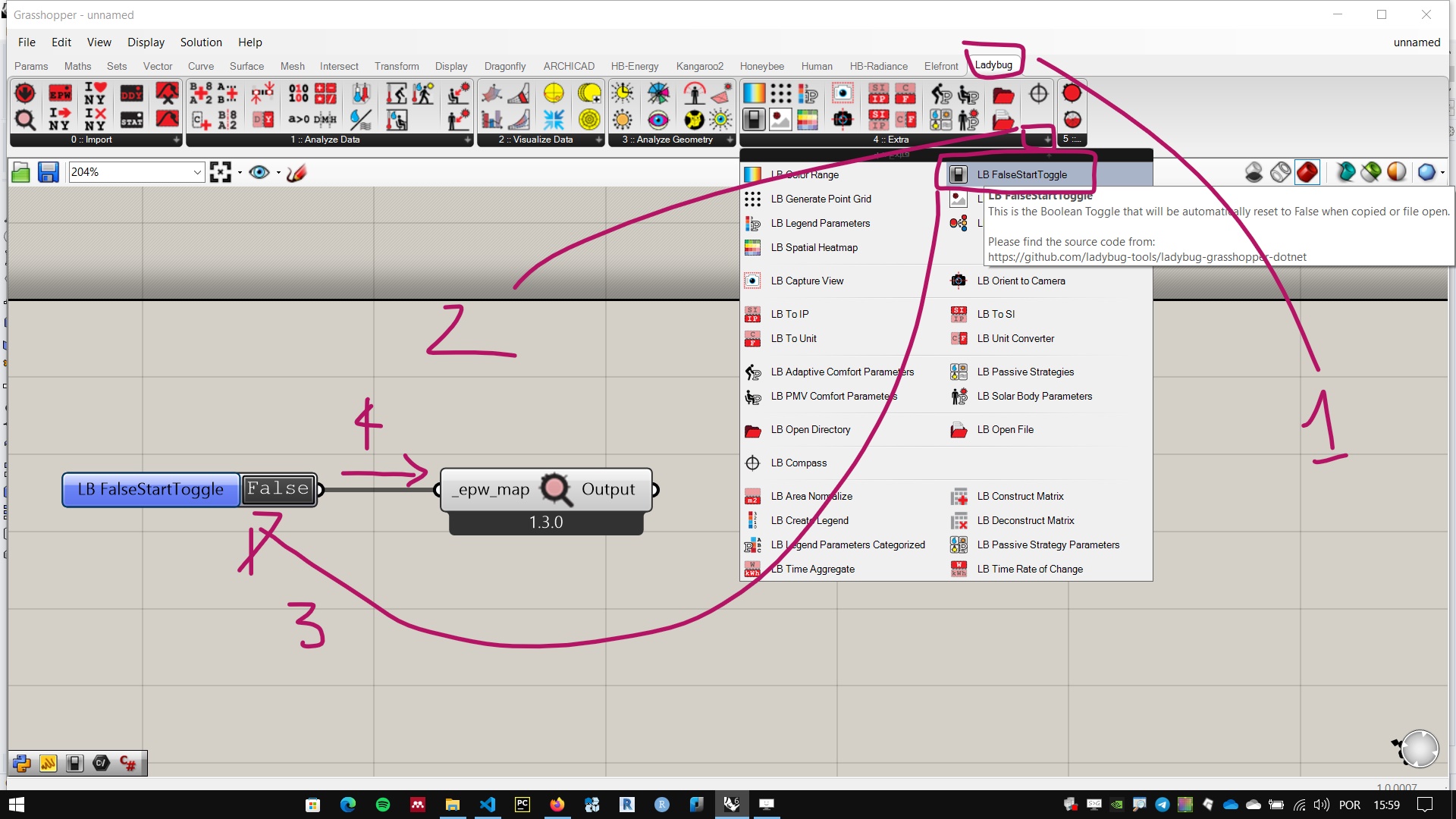The image size is (1456, 819).
Task: Click the LB Capture View ribbon icon
Action: coord(843,93)
